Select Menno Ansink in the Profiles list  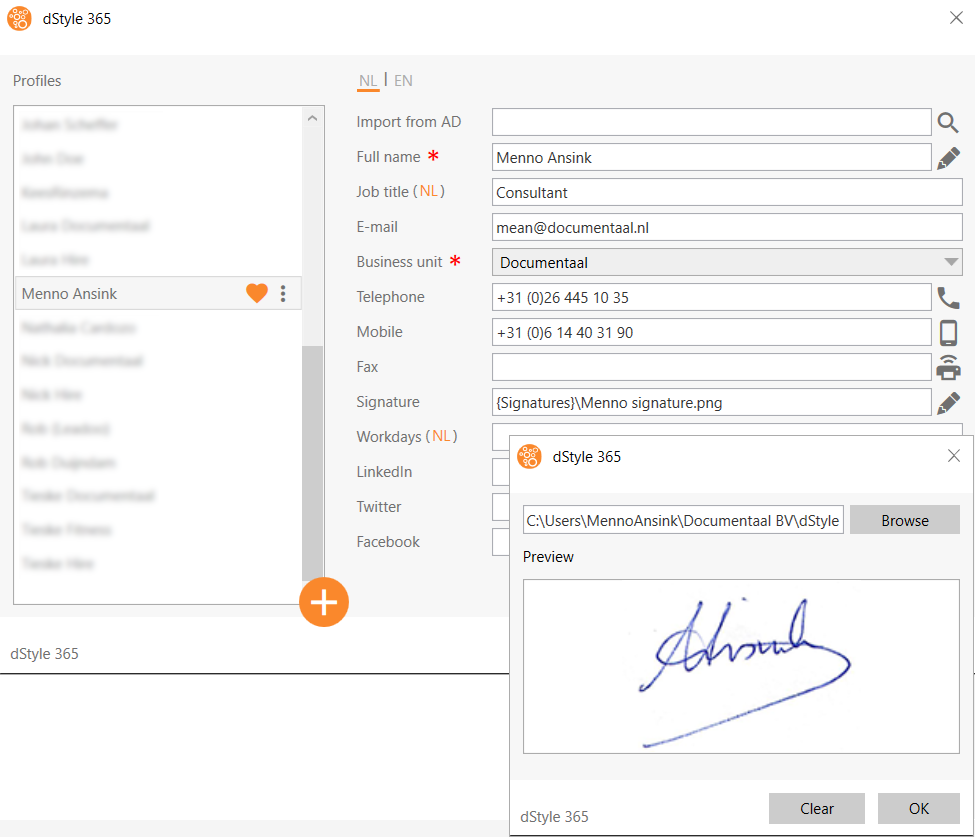[158, 294]
